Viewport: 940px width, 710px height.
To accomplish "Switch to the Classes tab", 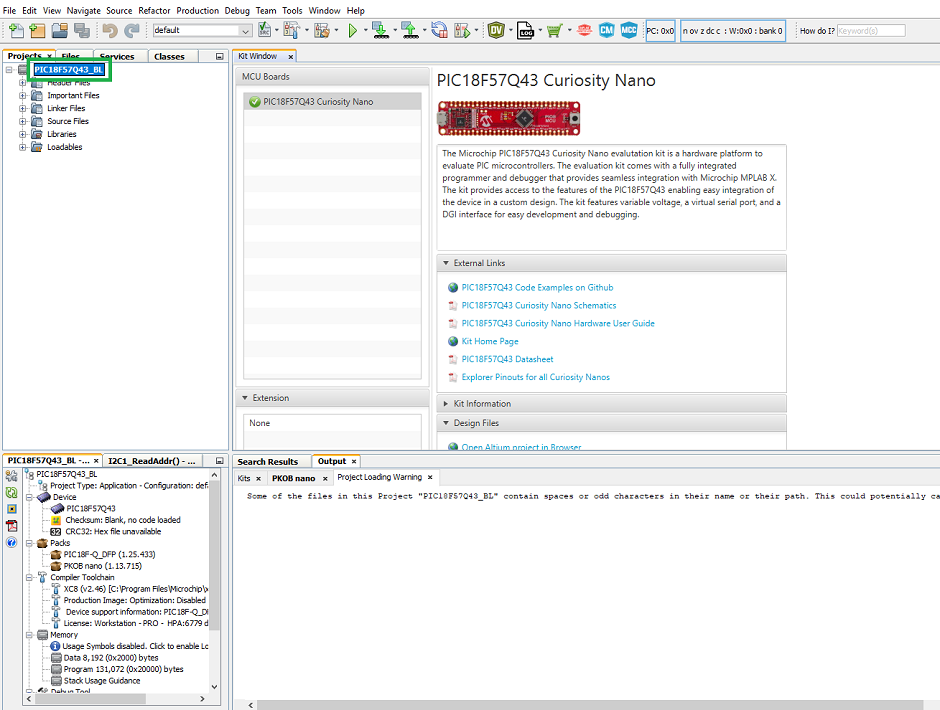I will coord(169,57).
